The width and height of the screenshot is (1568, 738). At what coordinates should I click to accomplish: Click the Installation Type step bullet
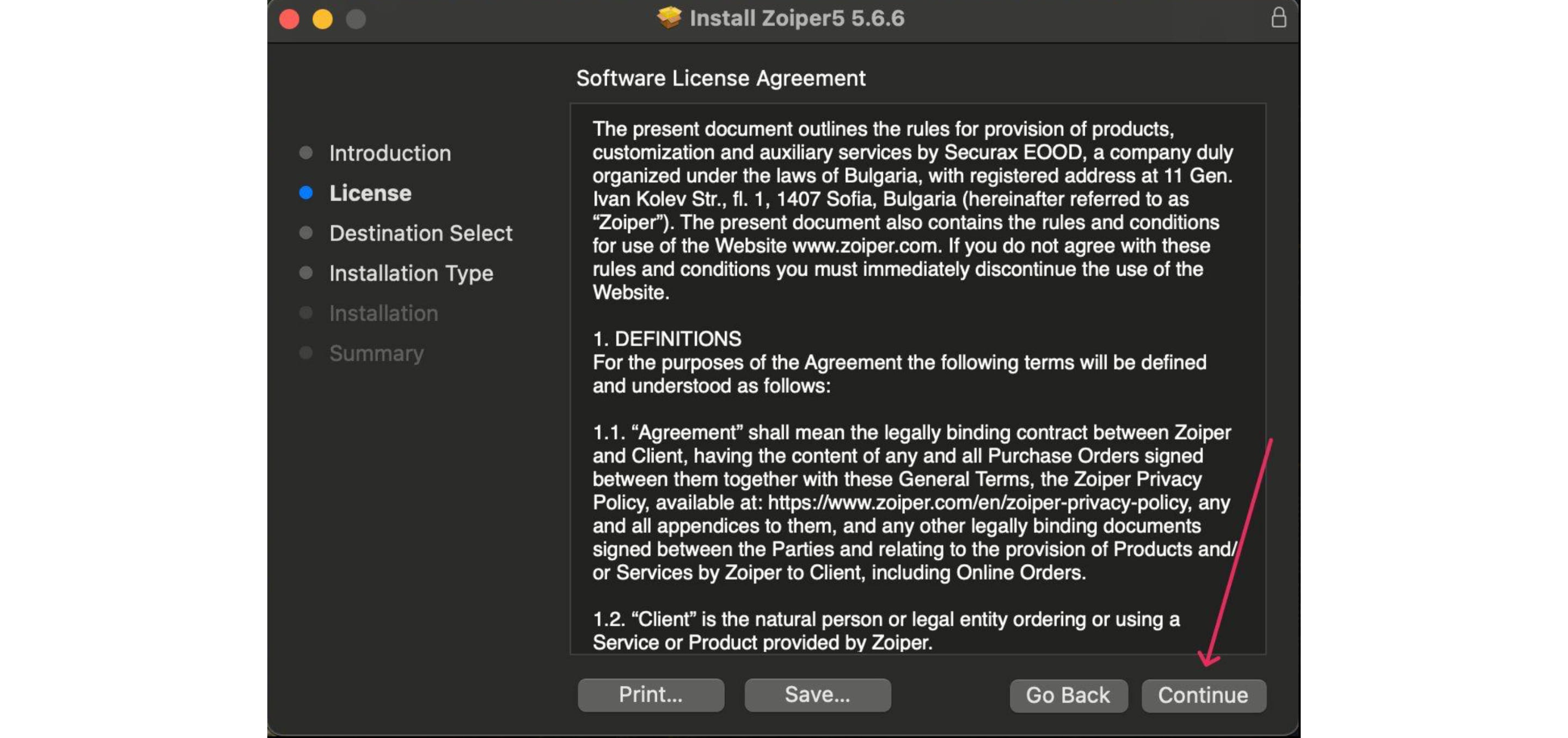[x=306, y=273]
